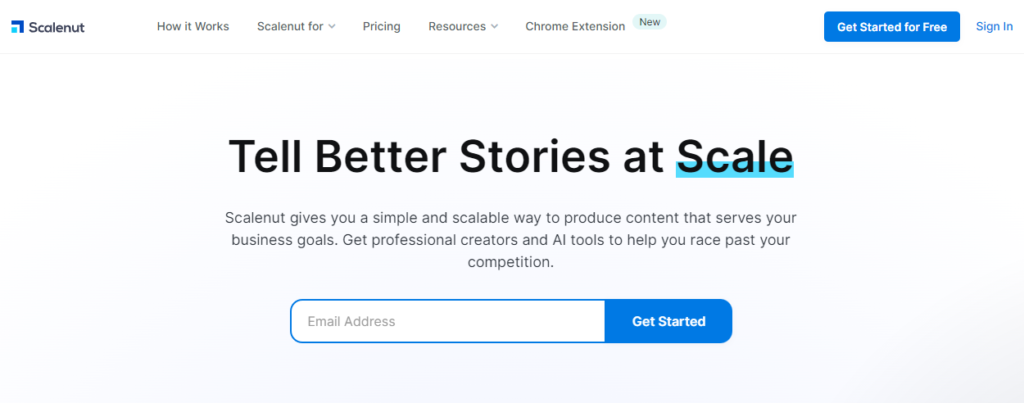Click the New badge near Chrome Extension
This screenshot has width=1024, height=403.
point(650,21)
